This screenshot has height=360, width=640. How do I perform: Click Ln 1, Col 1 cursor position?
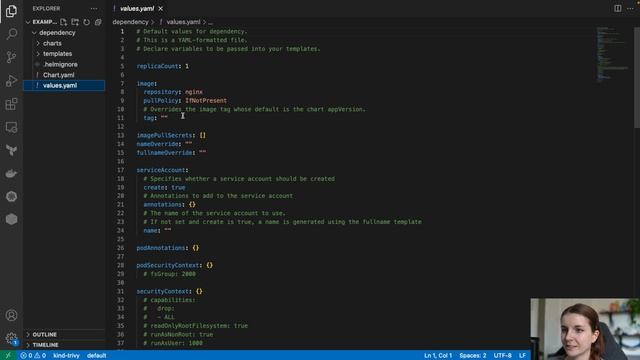pos(438,356)
